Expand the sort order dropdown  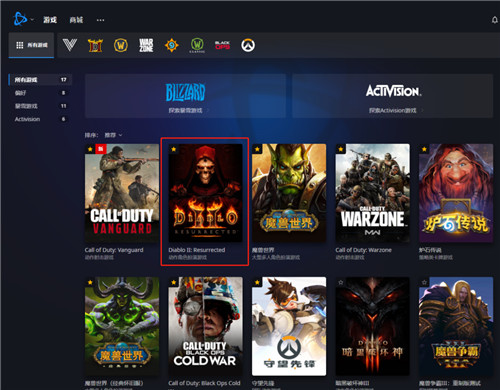[x=113, y=135]
